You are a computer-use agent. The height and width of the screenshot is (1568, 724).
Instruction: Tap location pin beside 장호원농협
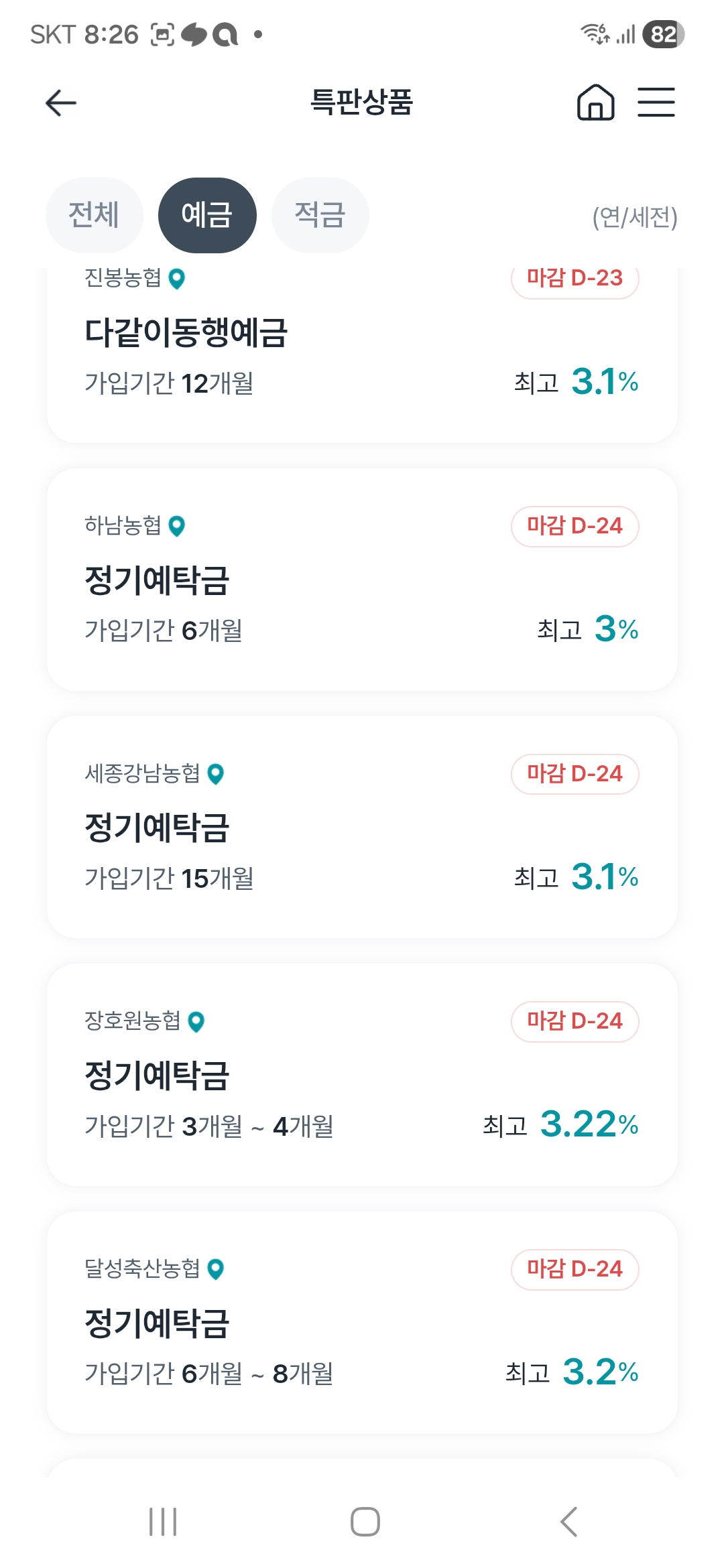(x=196, y=1022)
